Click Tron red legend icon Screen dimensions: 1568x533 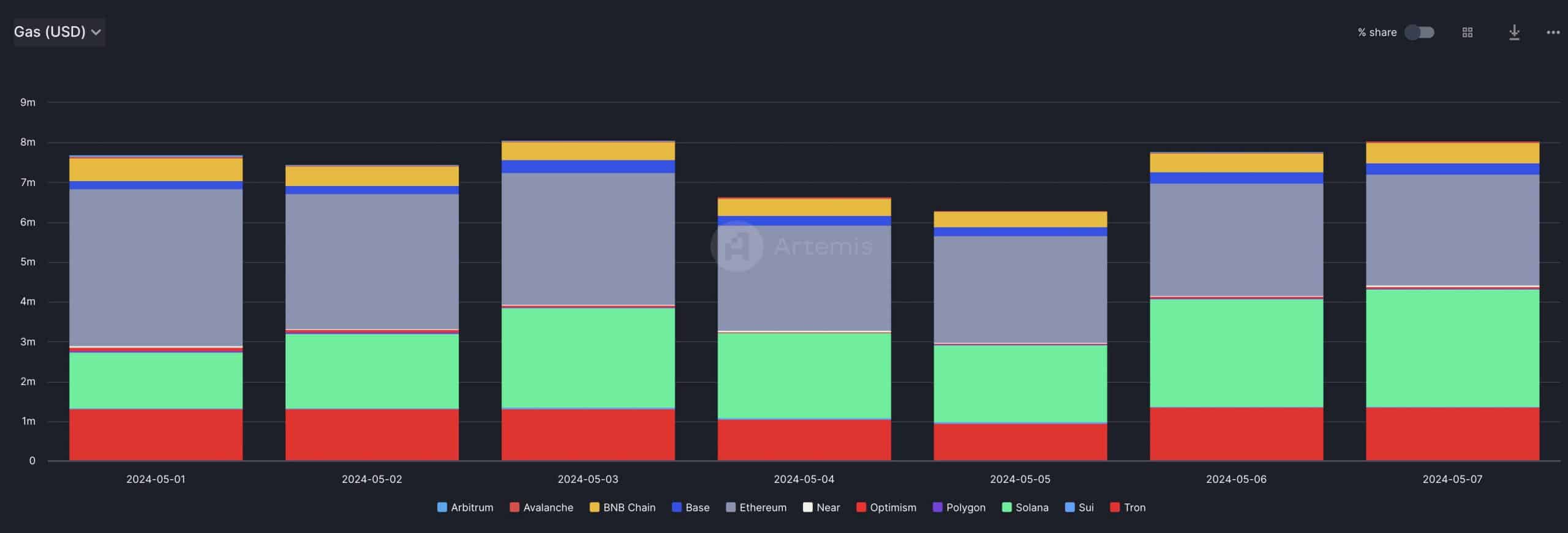pos(1115,507)
